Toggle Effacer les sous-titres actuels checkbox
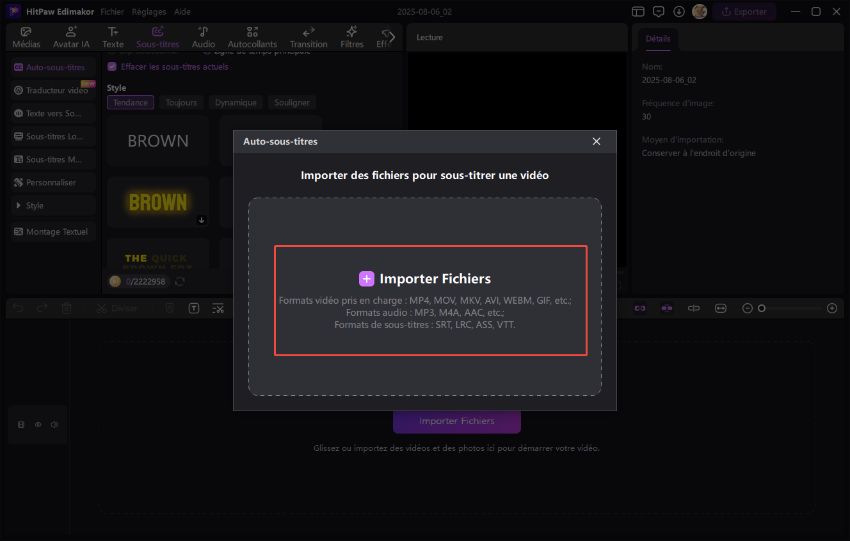This screenshot has width=850, height=541. coord(112,66)
